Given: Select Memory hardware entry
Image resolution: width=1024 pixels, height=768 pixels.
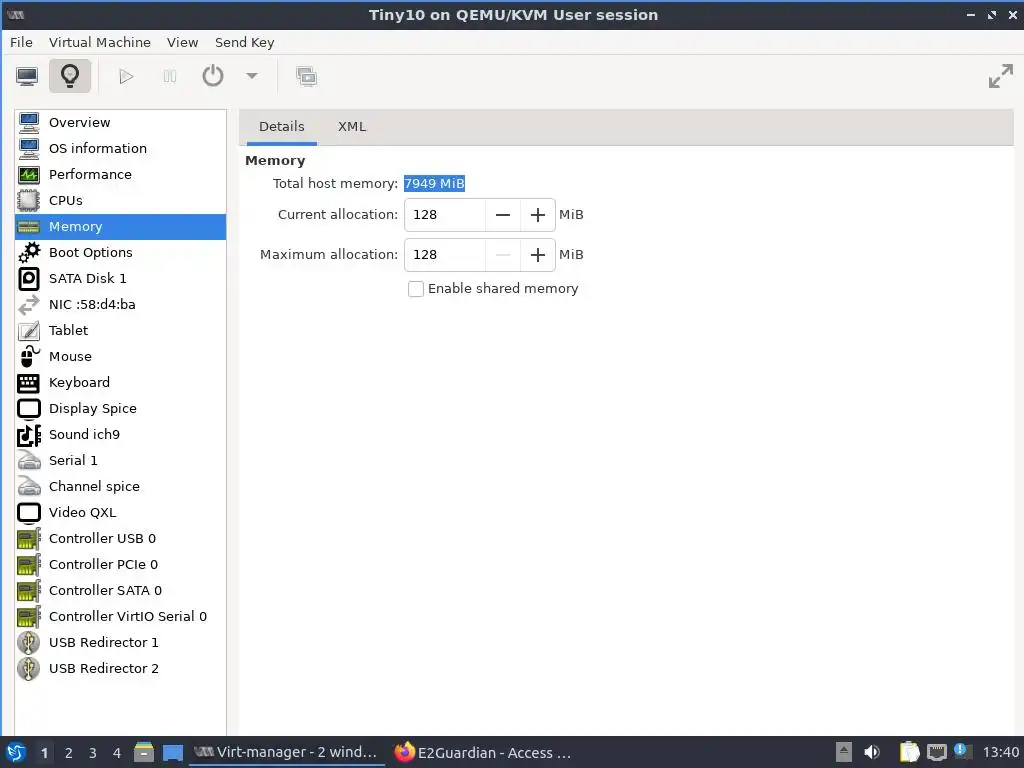Looking at the screenshot, I should (x=120, y=227).
